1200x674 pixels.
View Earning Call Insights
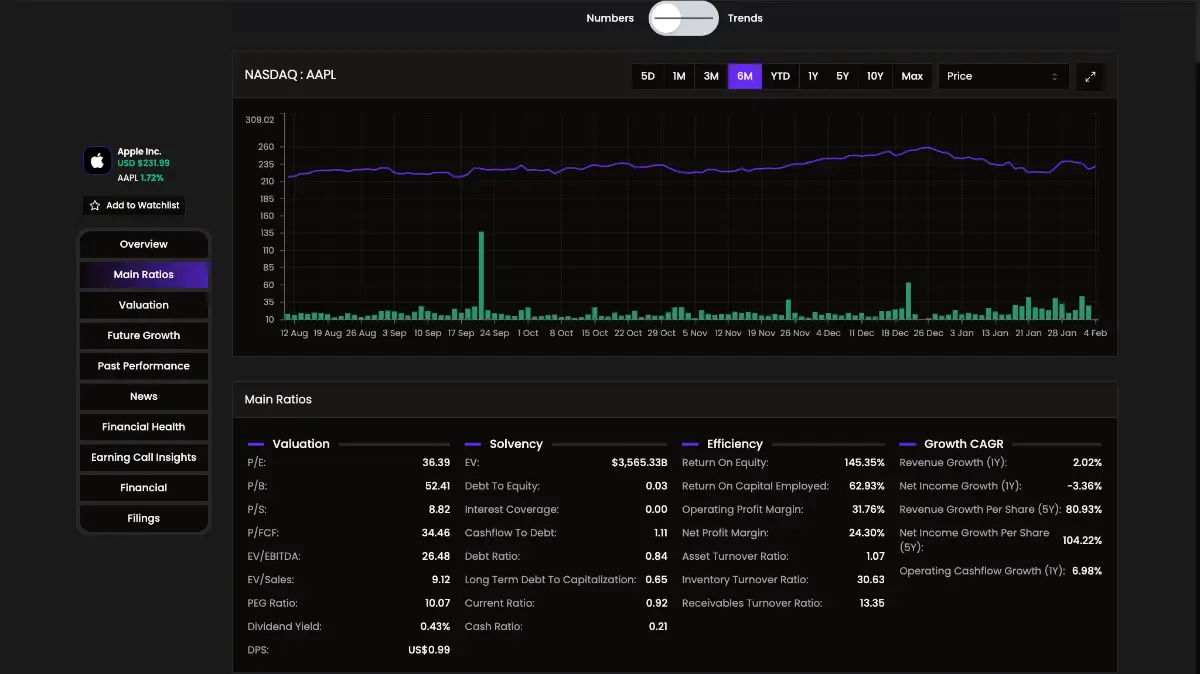pyautogui.click(x=144, y=458)
